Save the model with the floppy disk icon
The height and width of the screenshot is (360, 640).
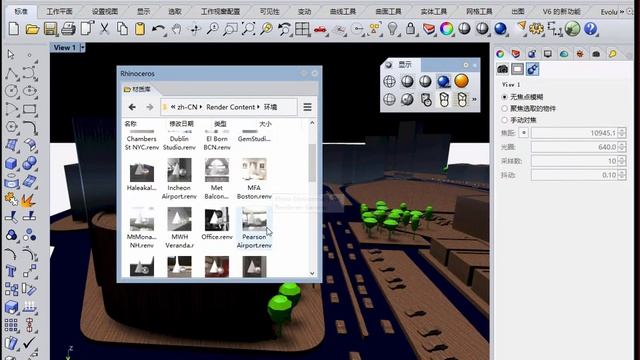pos(50,29)
